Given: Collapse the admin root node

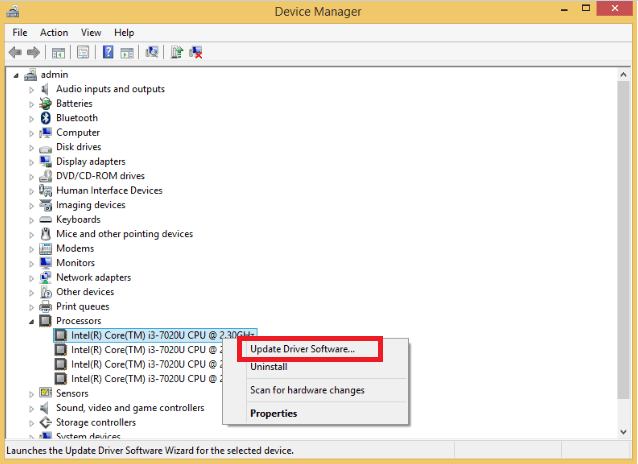Looking at the screenshot, I should [16, 75].
